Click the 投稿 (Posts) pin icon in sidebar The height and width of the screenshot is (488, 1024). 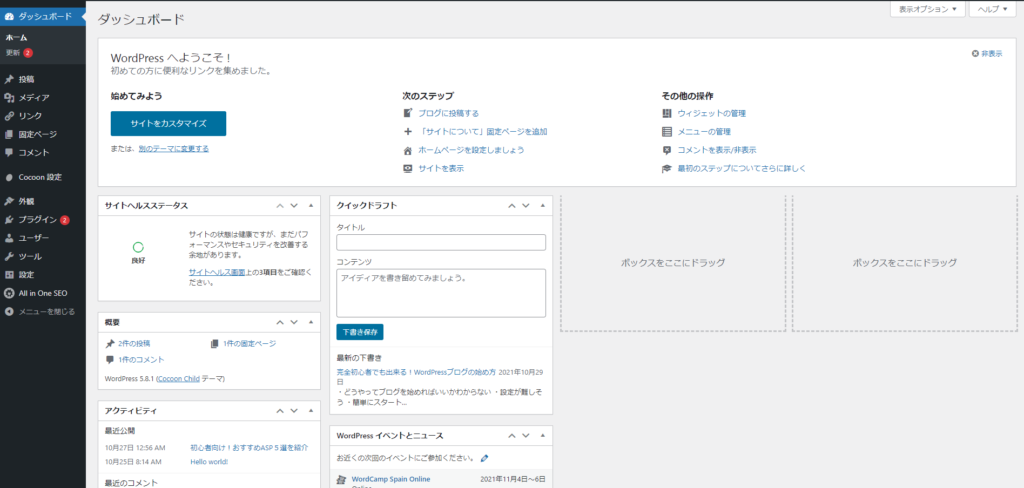point(9,79)
